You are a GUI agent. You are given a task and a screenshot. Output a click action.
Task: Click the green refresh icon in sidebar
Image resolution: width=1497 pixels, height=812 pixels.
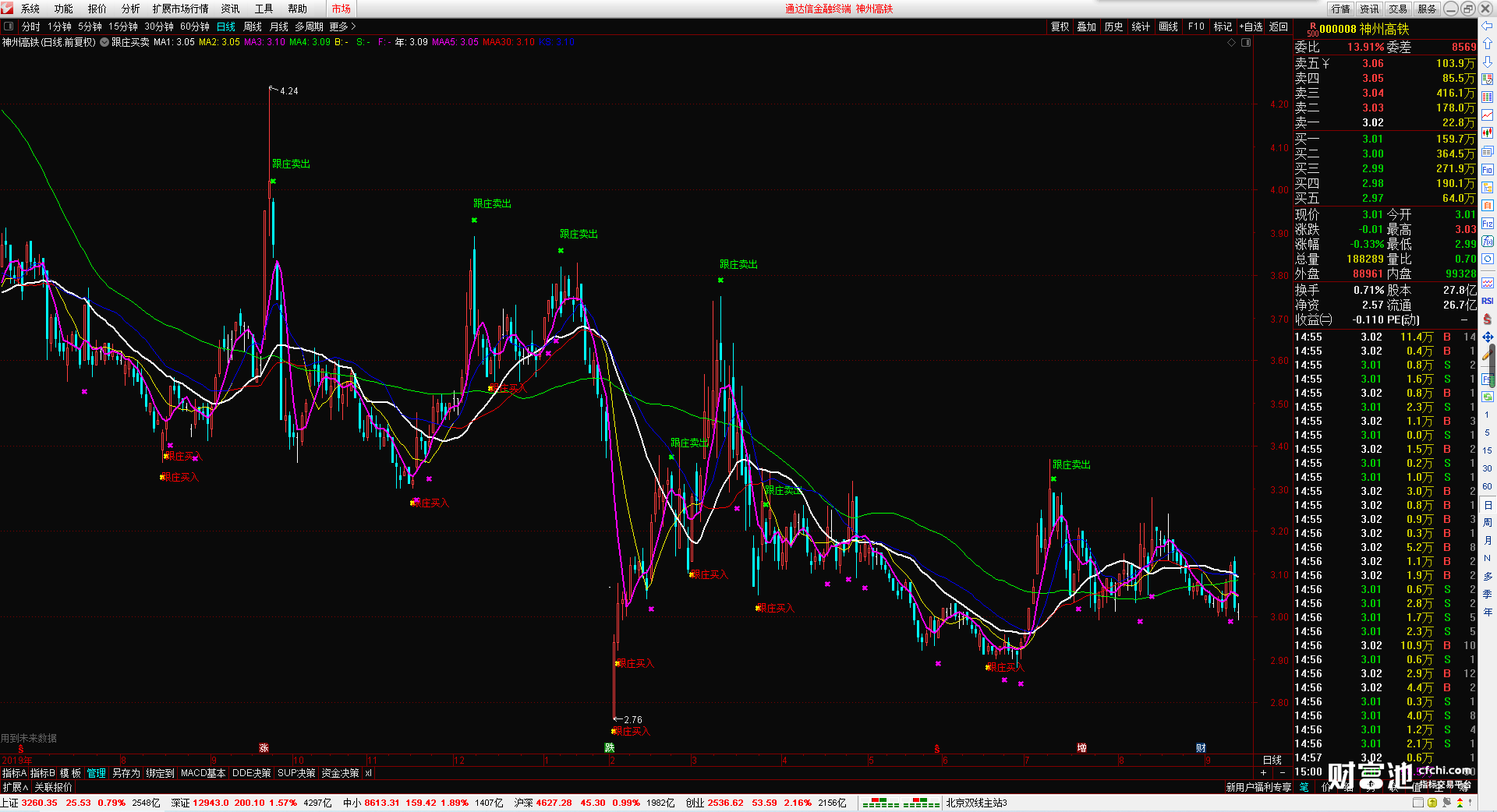coord(1488,397)
